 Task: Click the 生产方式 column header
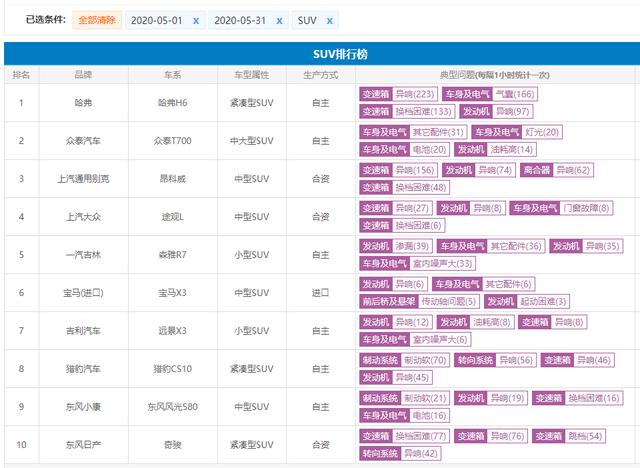point(320,75)
